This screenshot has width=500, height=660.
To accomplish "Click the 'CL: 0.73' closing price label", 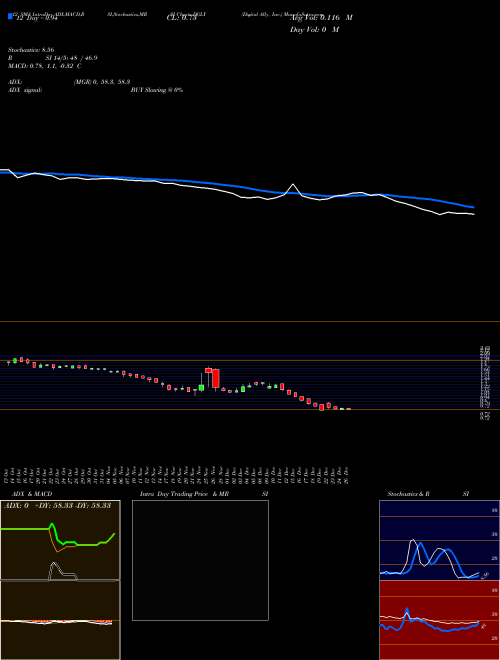I will click(x=181, y=18).
